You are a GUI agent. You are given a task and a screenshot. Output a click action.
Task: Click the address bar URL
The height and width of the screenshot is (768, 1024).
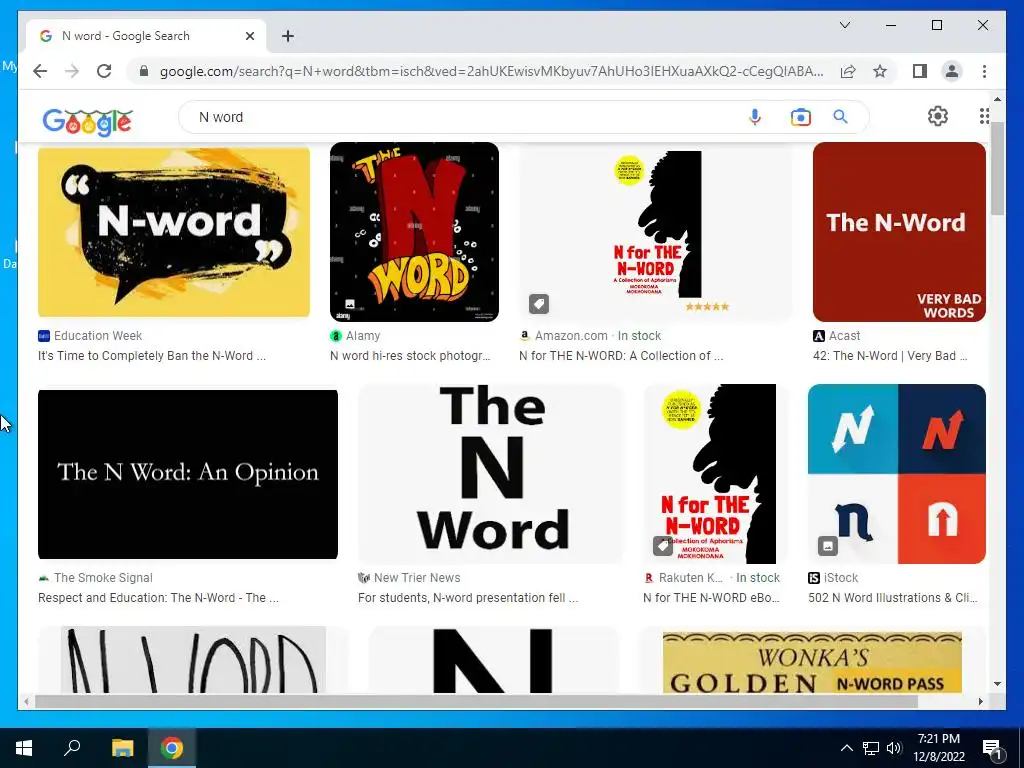tap(491, 71)
